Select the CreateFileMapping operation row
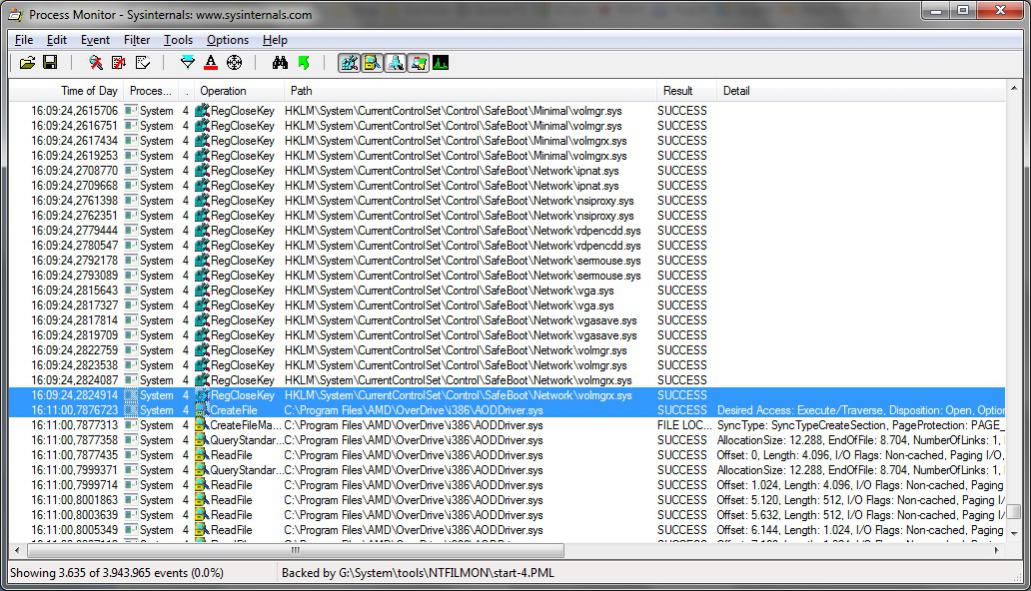The image size is (1031, 591). pos(507,425)
